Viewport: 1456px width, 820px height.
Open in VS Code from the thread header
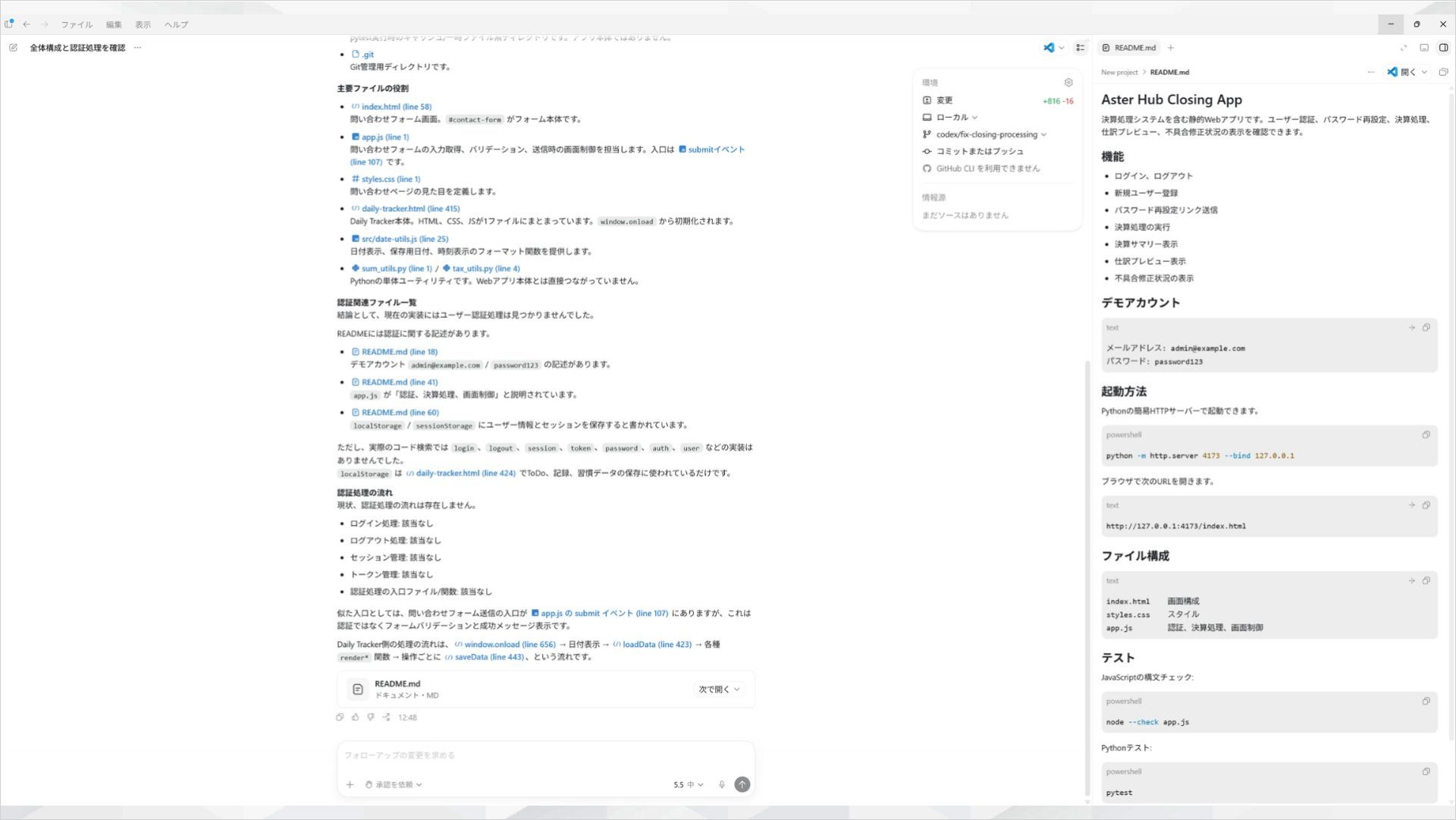(x=1049, y=48)
